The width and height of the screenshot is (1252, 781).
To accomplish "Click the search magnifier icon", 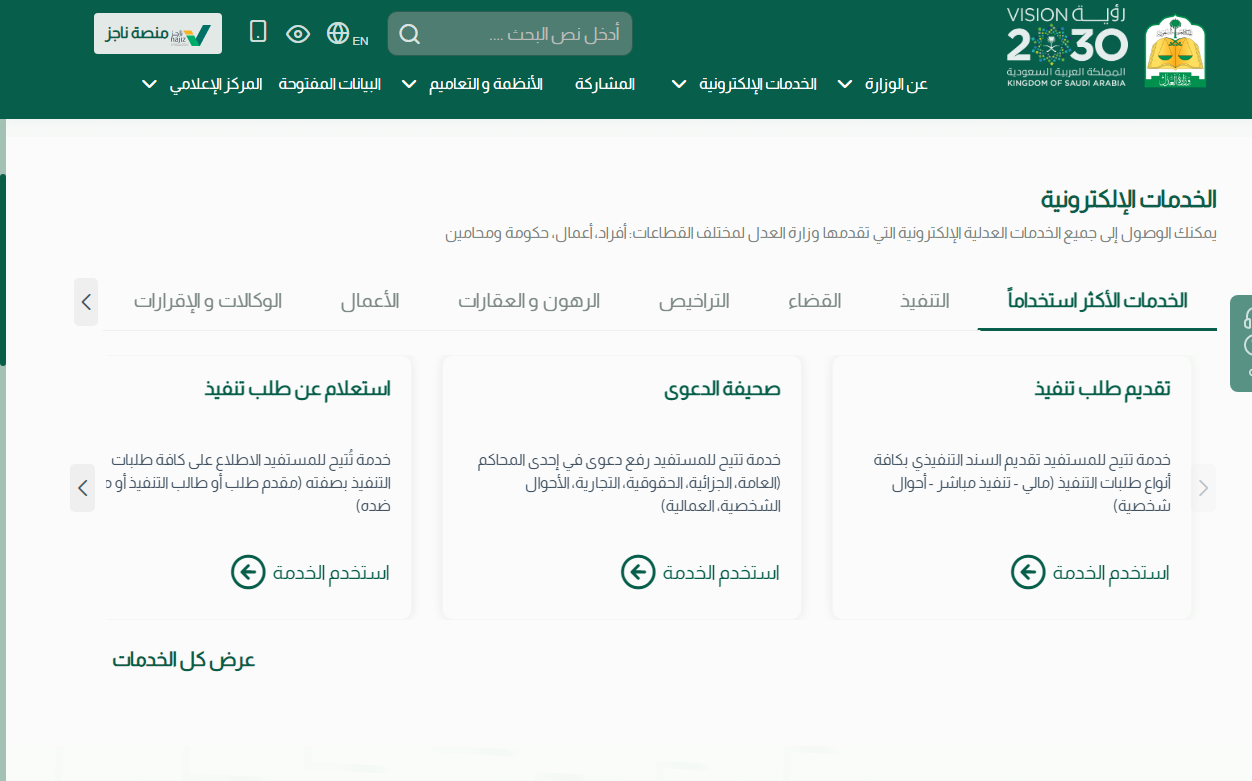I will point(409,35).
